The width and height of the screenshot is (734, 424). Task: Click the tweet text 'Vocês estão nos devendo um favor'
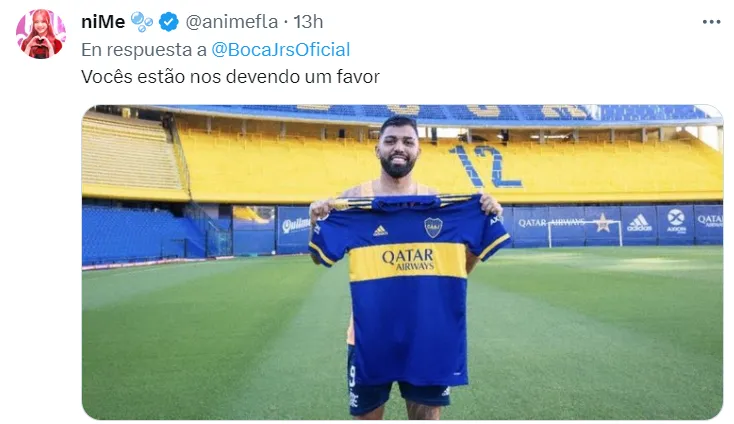pos(230,77)
